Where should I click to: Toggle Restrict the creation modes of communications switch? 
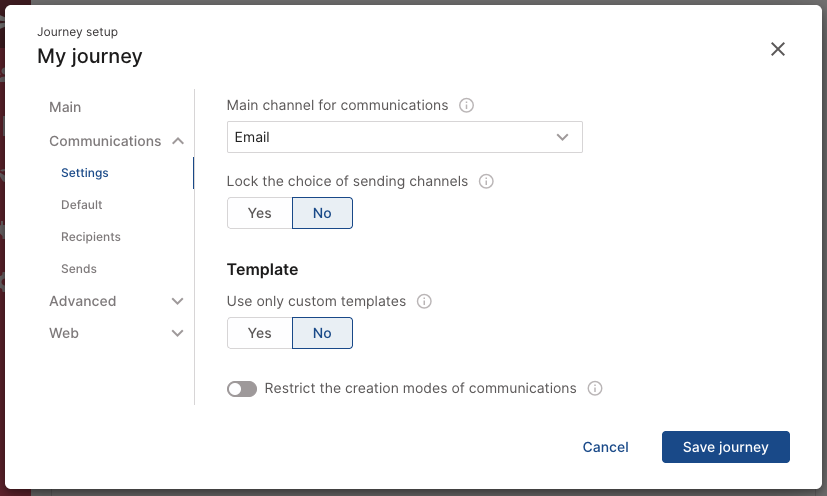tap(242, 389)
